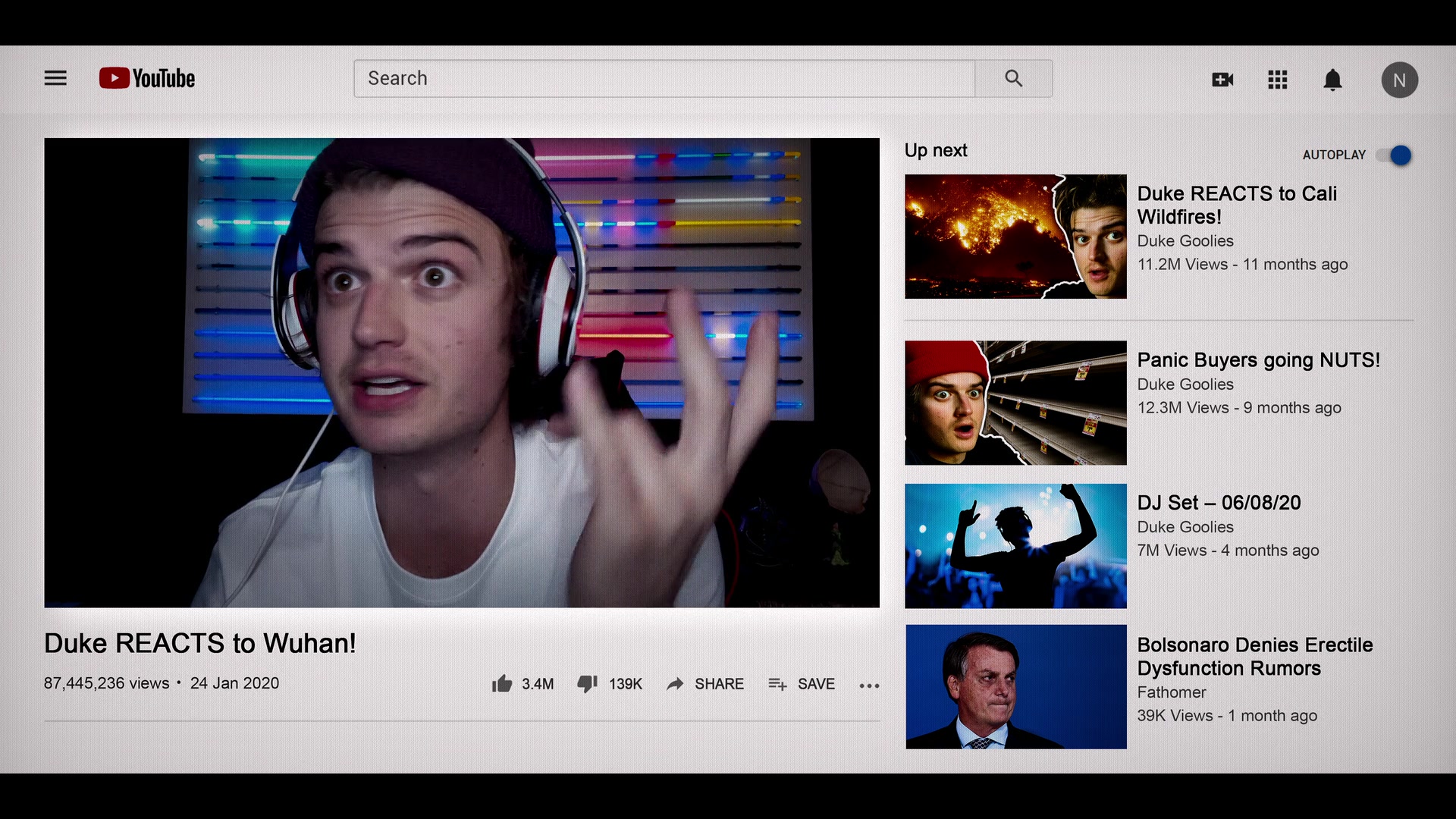Open Duke REACTS to Cali Wildfires title
Image resolution: width=1456 pixels, height=819 pixels.
[1237, 205]
